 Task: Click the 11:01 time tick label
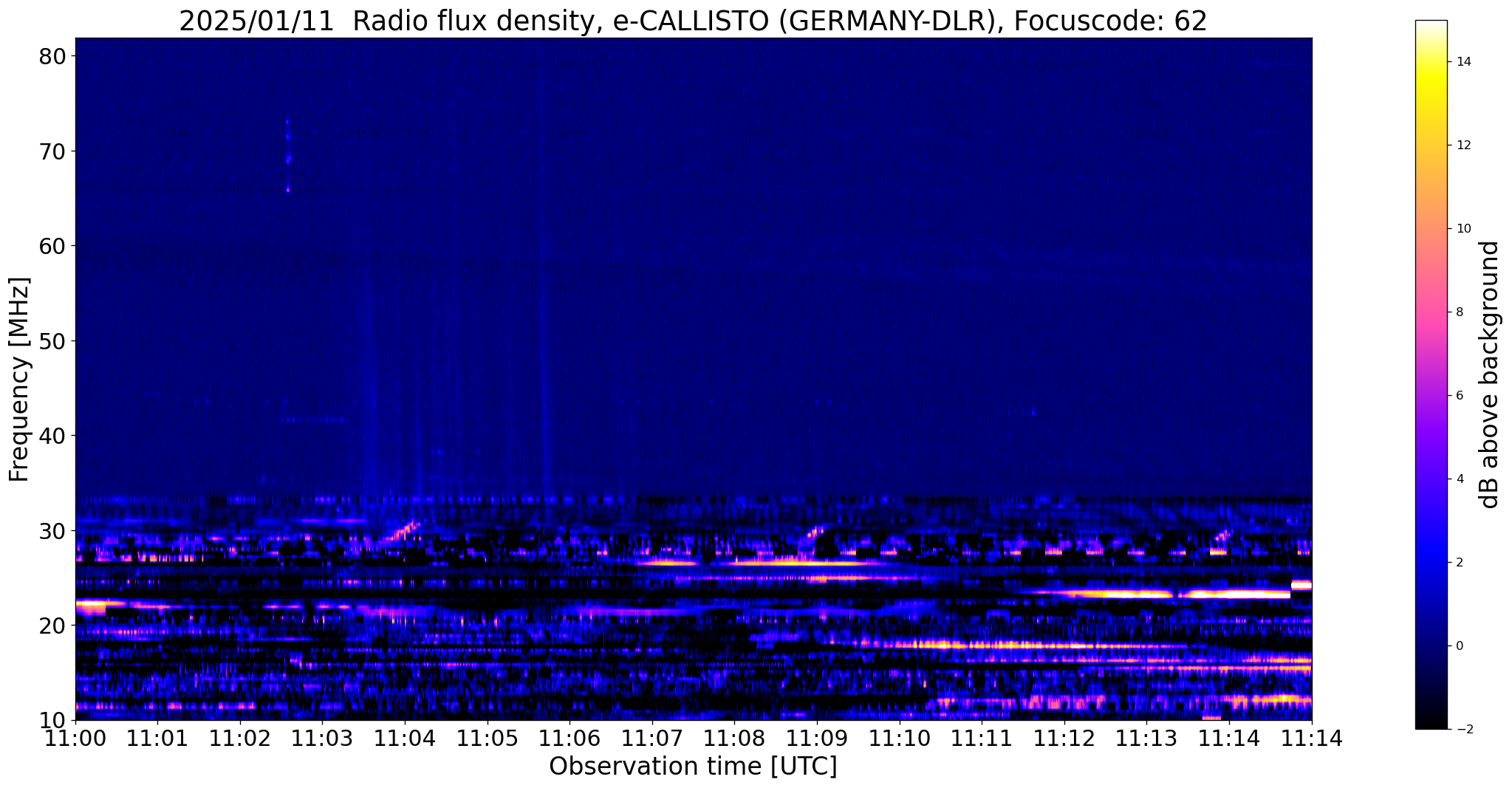(157, 738)
